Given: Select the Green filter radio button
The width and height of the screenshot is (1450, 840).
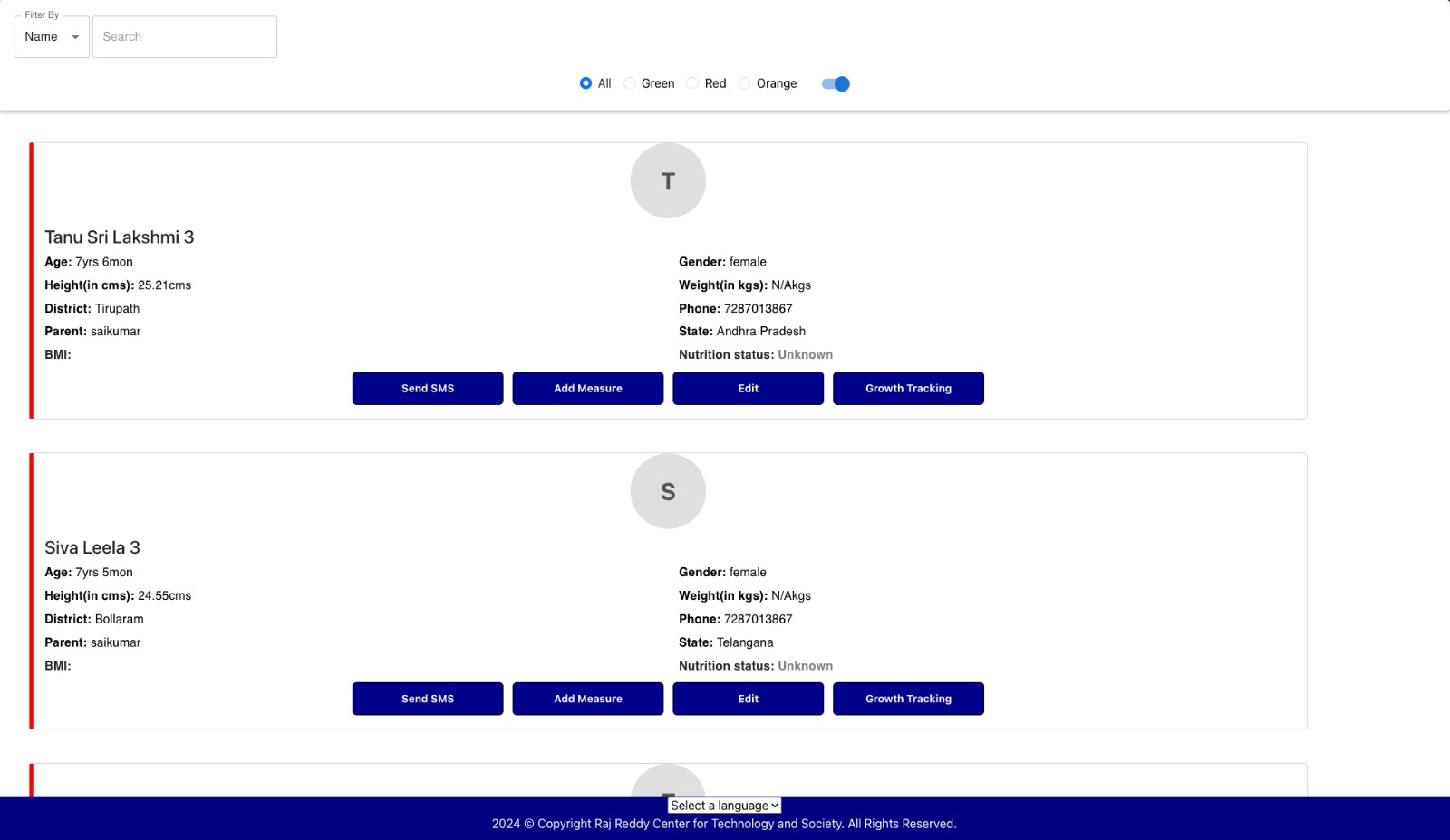Looking at the screenshot, I should (630, 83).
